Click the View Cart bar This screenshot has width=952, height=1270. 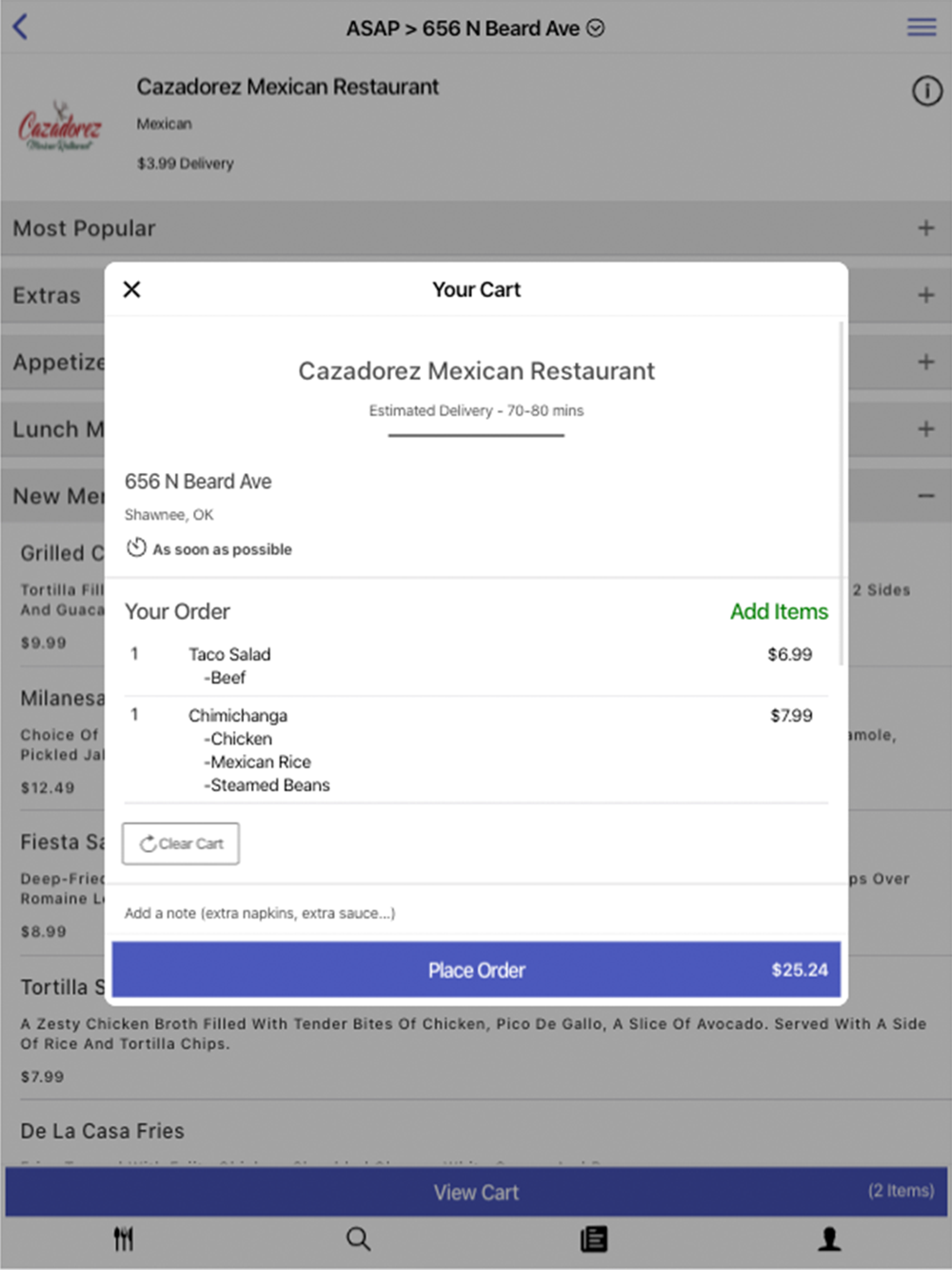tap(476, 1192)
